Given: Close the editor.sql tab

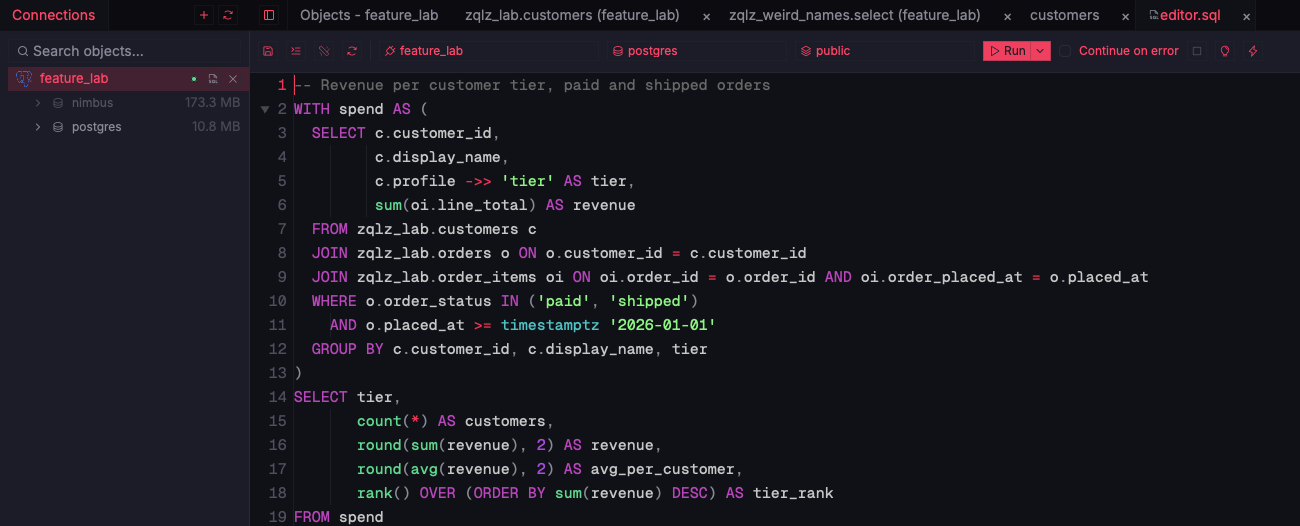Looking at the screenshot, I should point(1246,16).
